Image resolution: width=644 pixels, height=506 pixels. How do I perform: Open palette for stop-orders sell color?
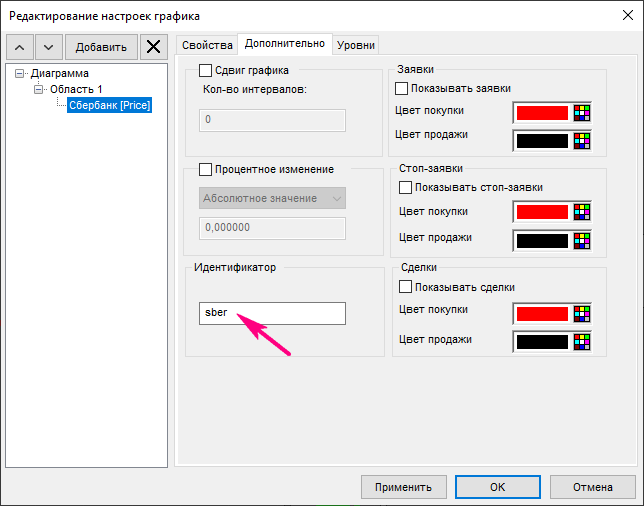click(x=583, y=240)
